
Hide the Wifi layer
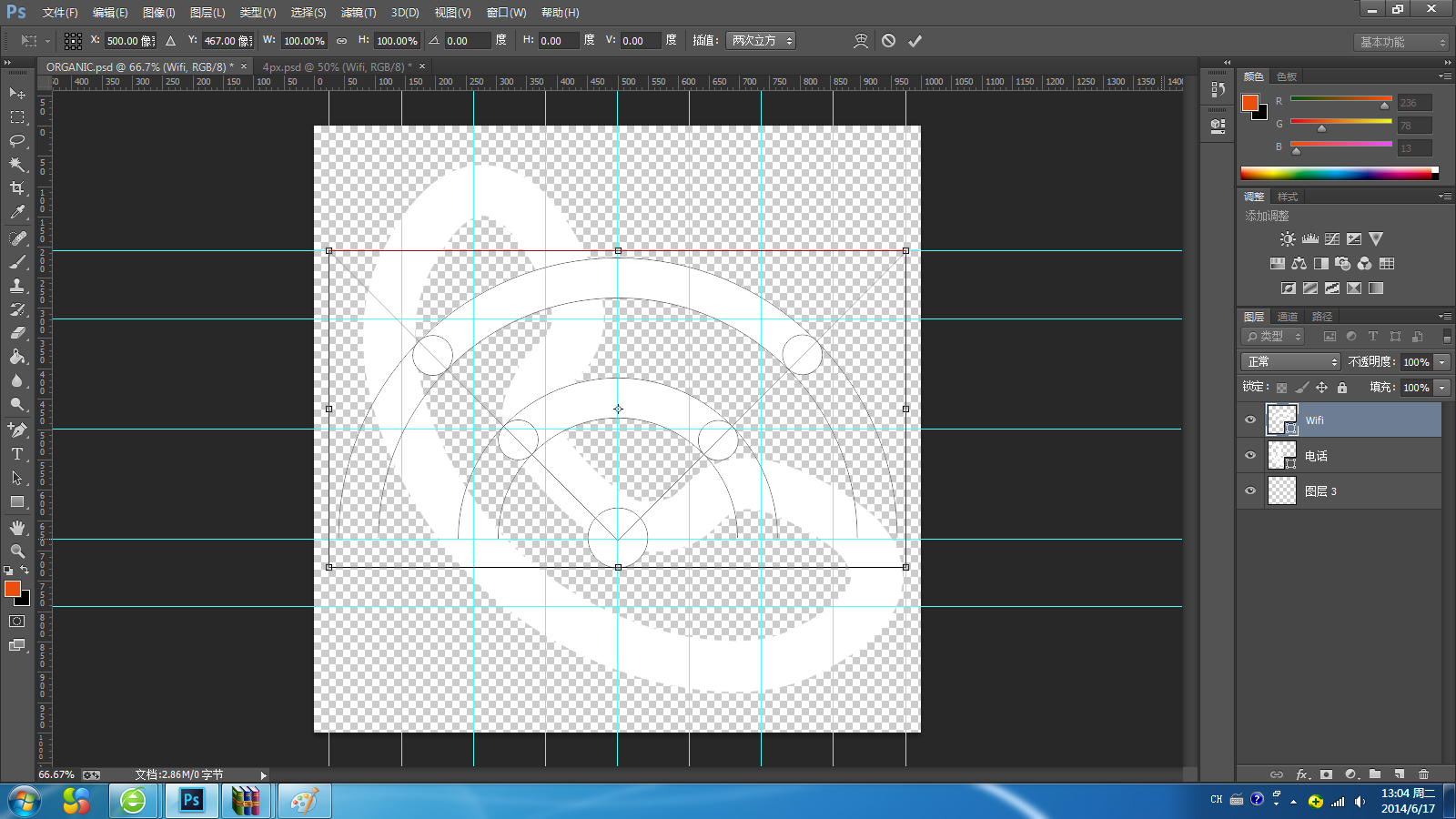[1250, 420]
